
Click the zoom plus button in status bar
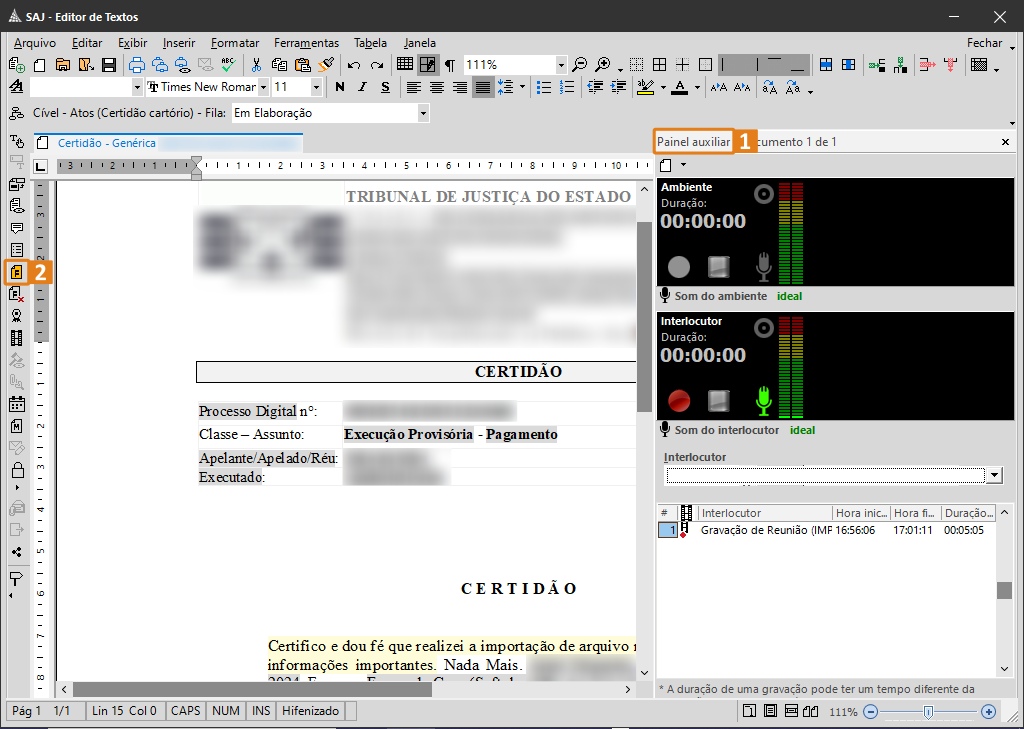(x=988, y=712)
